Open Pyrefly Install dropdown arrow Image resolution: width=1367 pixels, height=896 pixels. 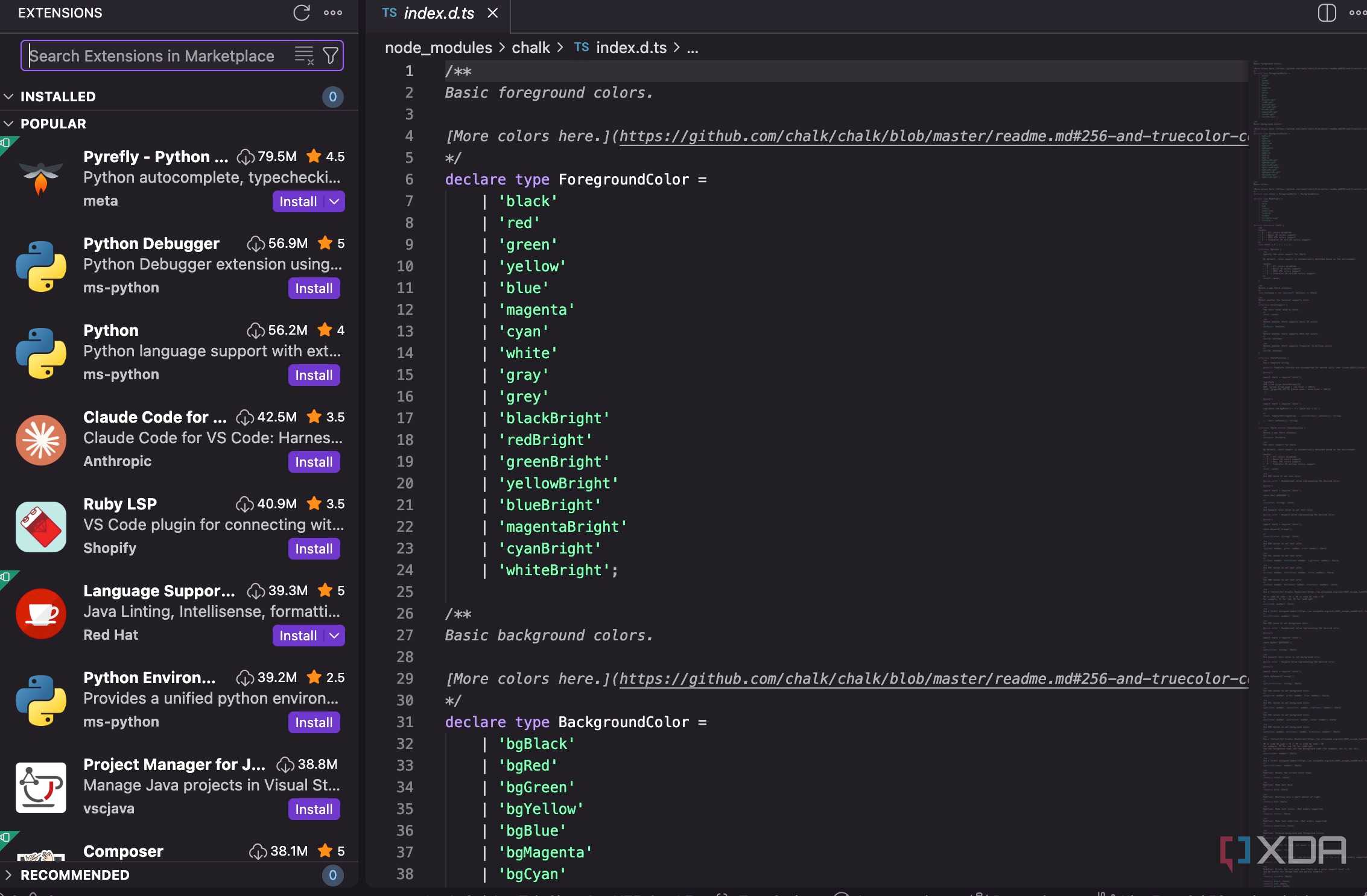(335, 201)
